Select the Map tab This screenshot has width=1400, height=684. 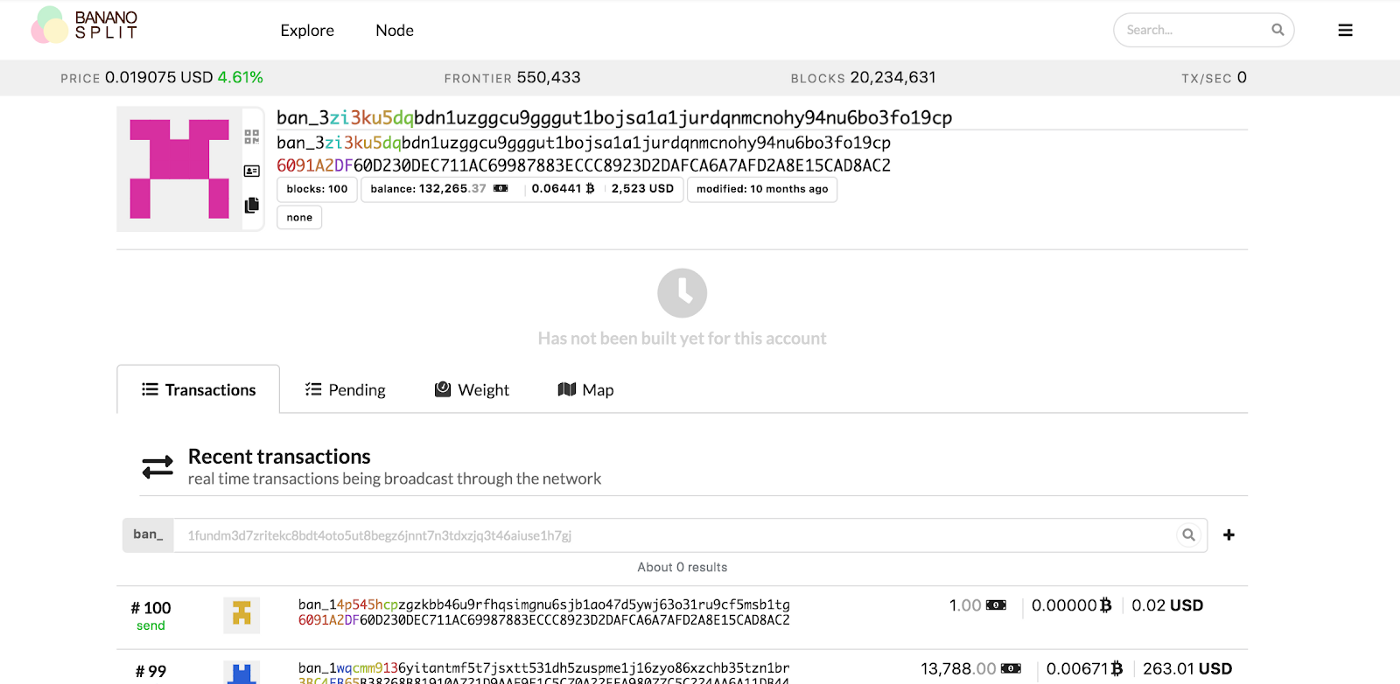(x=586, y=390)
